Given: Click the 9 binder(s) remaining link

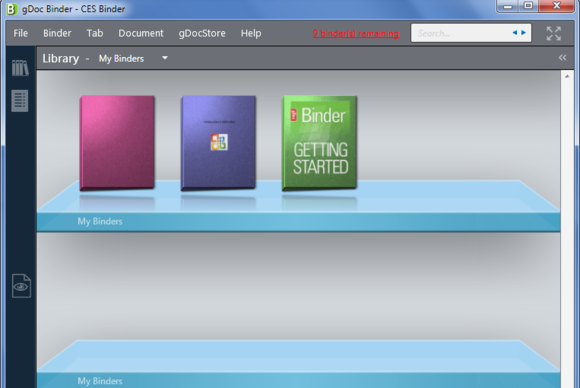Looking at the screenshot, I should click(356, 34).
